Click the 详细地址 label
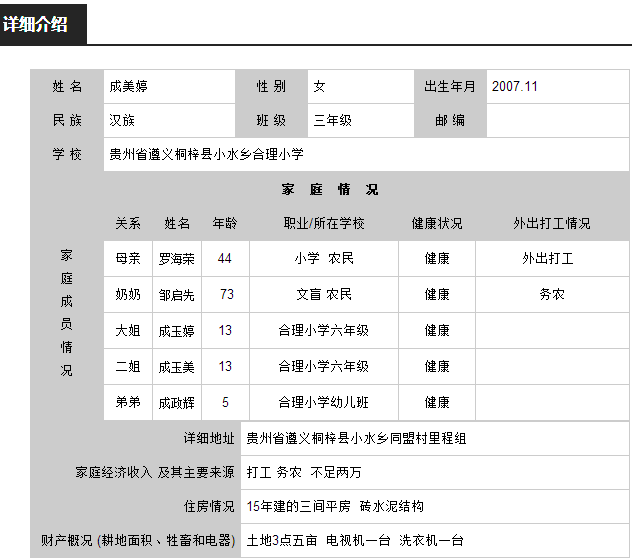Image resolution: width=632 pixels, height=558 pixels. click(x=209, y=438)
